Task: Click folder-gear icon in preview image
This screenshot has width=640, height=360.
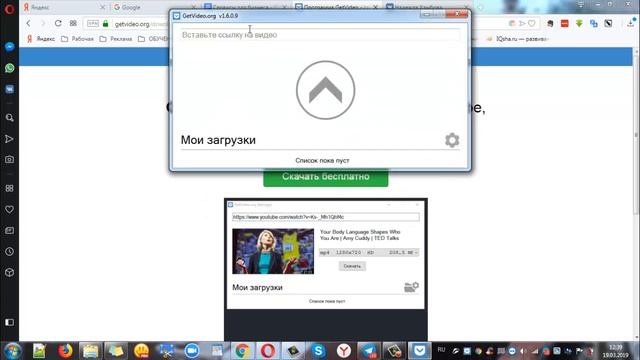Action: 411,287
